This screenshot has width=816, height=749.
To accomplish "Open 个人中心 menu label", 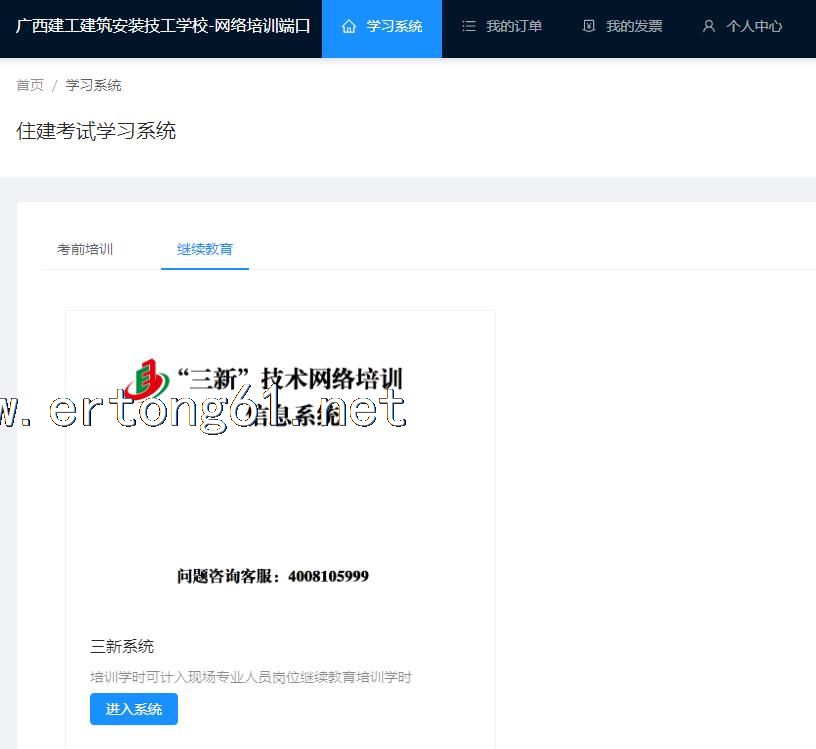I will pyautogui.click(x=754, y=27).
